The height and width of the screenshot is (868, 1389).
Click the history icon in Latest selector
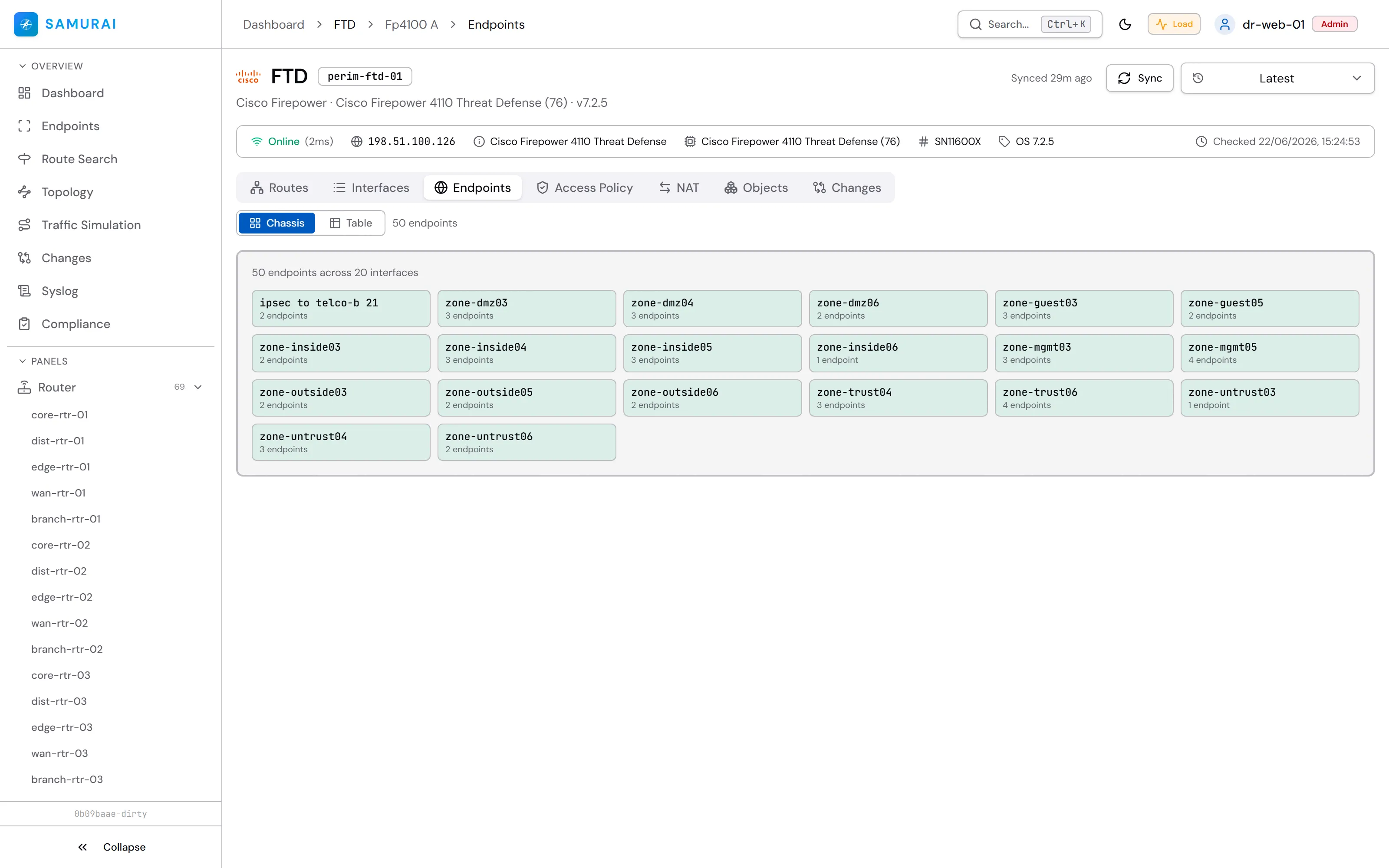pyautogui.click(x=1198, y=78)
